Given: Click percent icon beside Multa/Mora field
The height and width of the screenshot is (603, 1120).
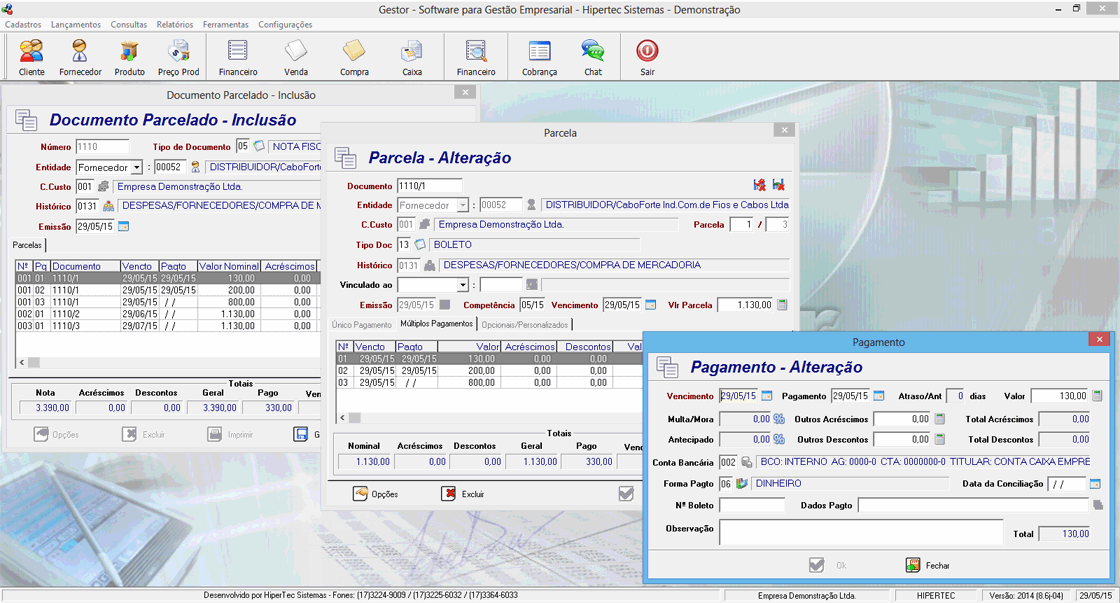Looking at the screenshot, I should [779, 419].
